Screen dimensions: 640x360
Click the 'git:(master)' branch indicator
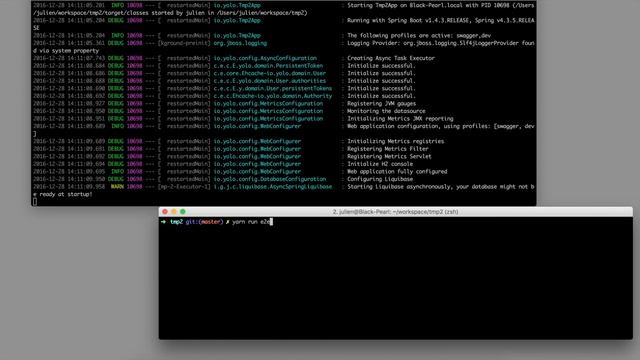[204, 222]
